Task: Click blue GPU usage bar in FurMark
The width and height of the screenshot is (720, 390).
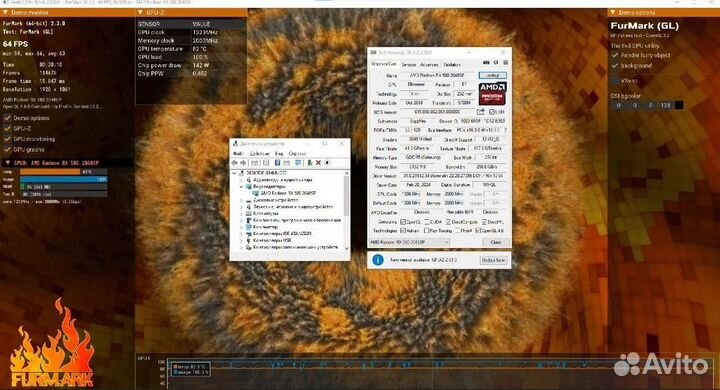Action: point(63,179)
